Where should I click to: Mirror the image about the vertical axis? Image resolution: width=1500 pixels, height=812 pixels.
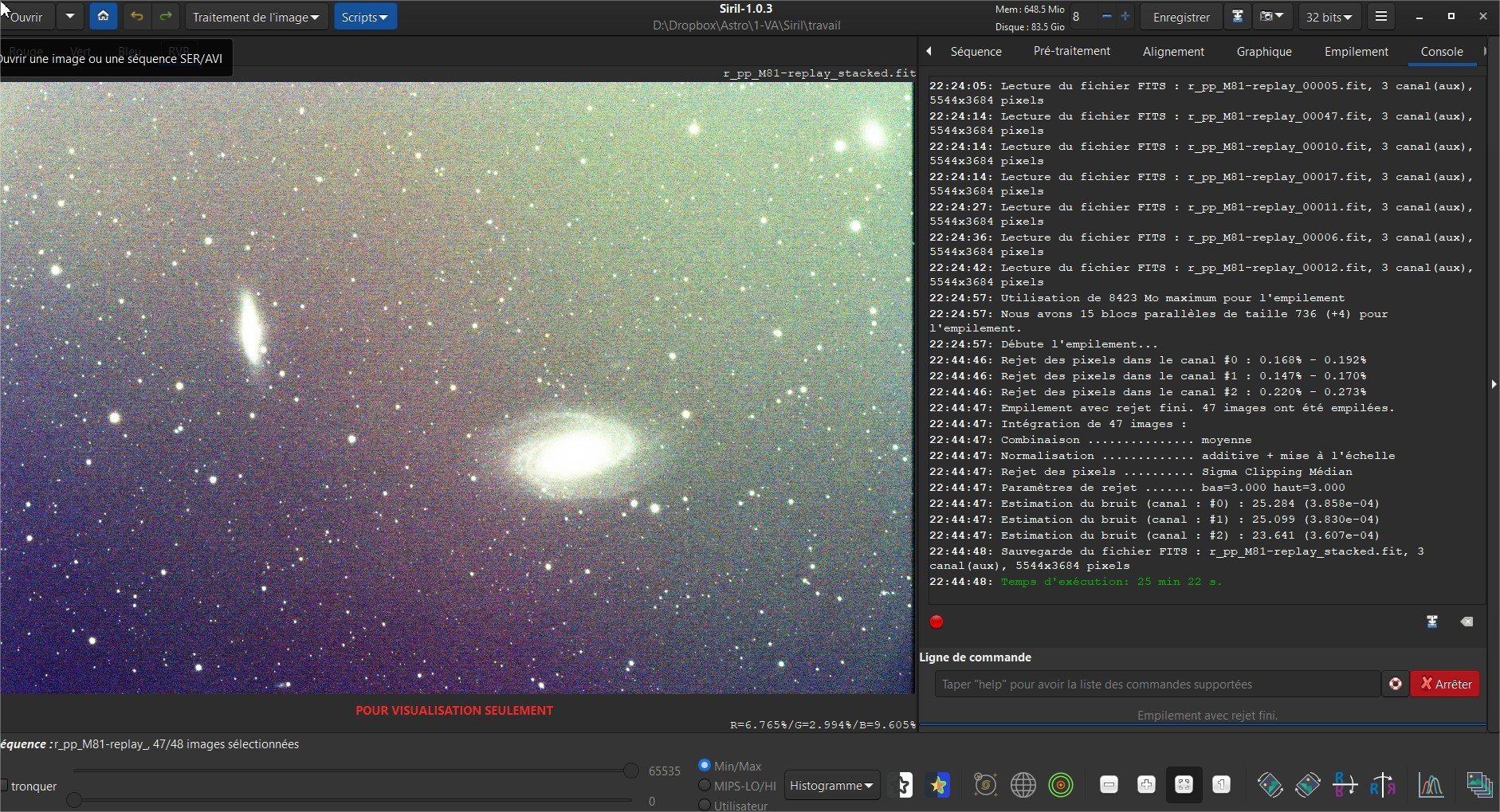pos(1383,785)
